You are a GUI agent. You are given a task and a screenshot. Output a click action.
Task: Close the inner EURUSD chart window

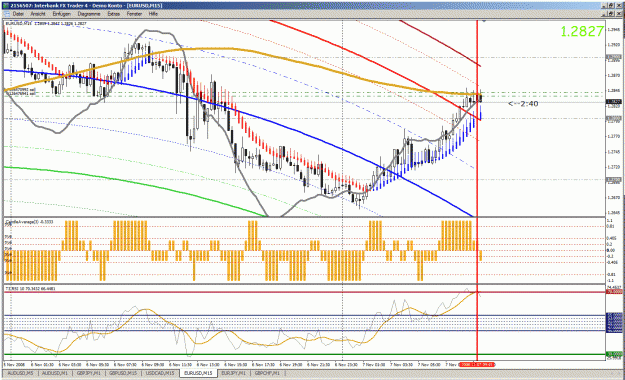tap(620, 14)
